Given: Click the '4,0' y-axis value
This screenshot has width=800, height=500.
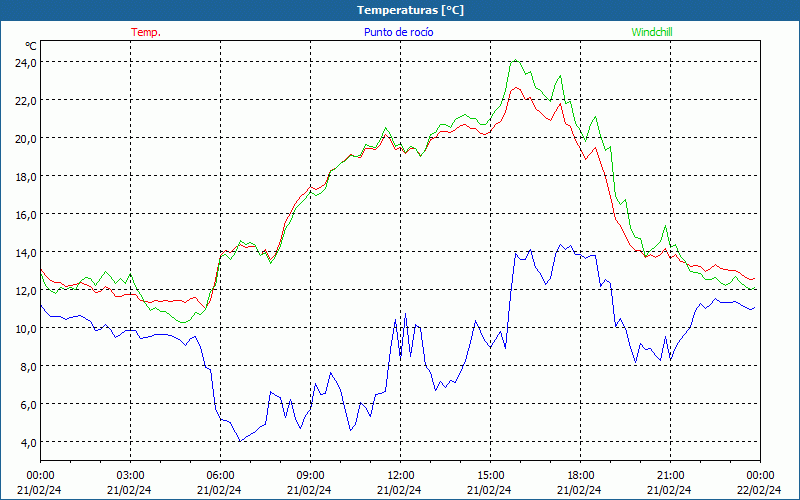Looking at the screenshot, I should 29,443.
